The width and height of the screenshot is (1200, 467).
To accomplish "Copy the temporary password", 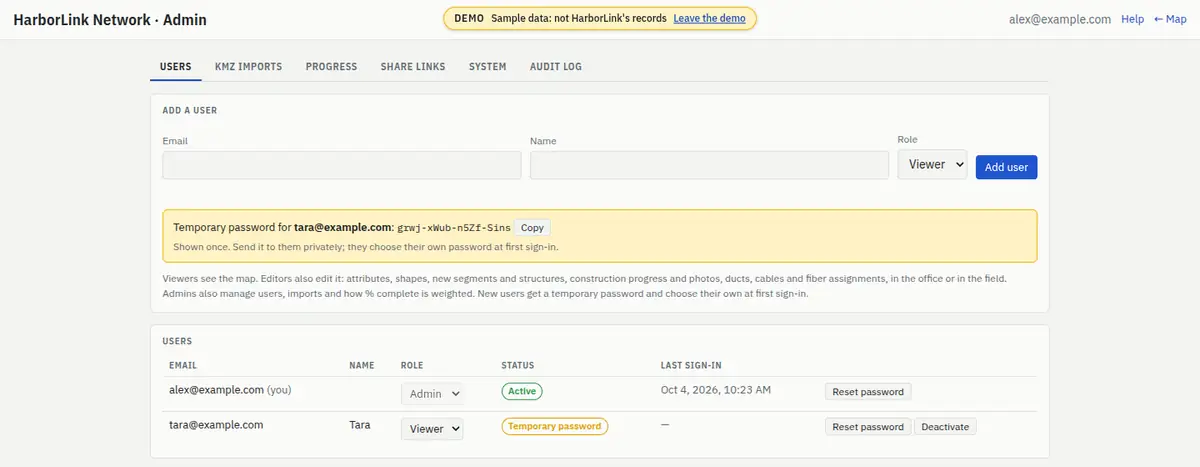I will [532, 228].
